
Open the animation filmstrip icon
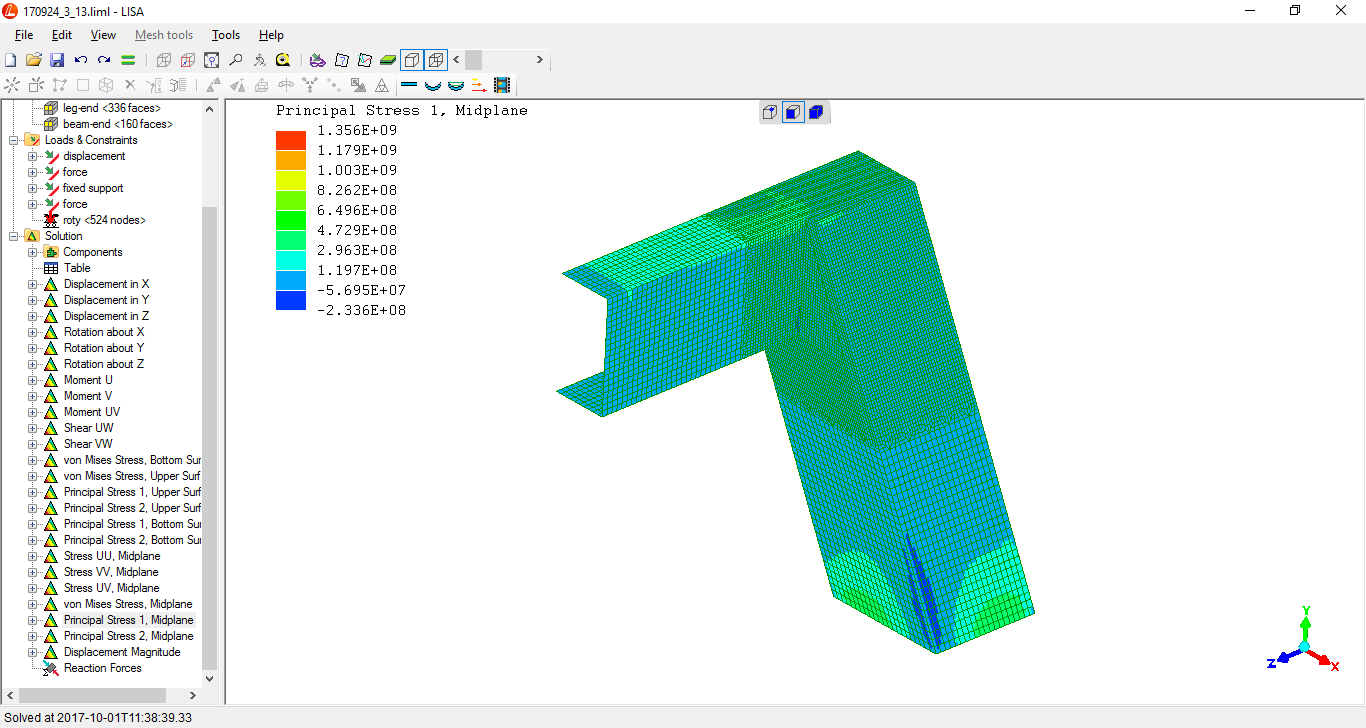[502, 86]
